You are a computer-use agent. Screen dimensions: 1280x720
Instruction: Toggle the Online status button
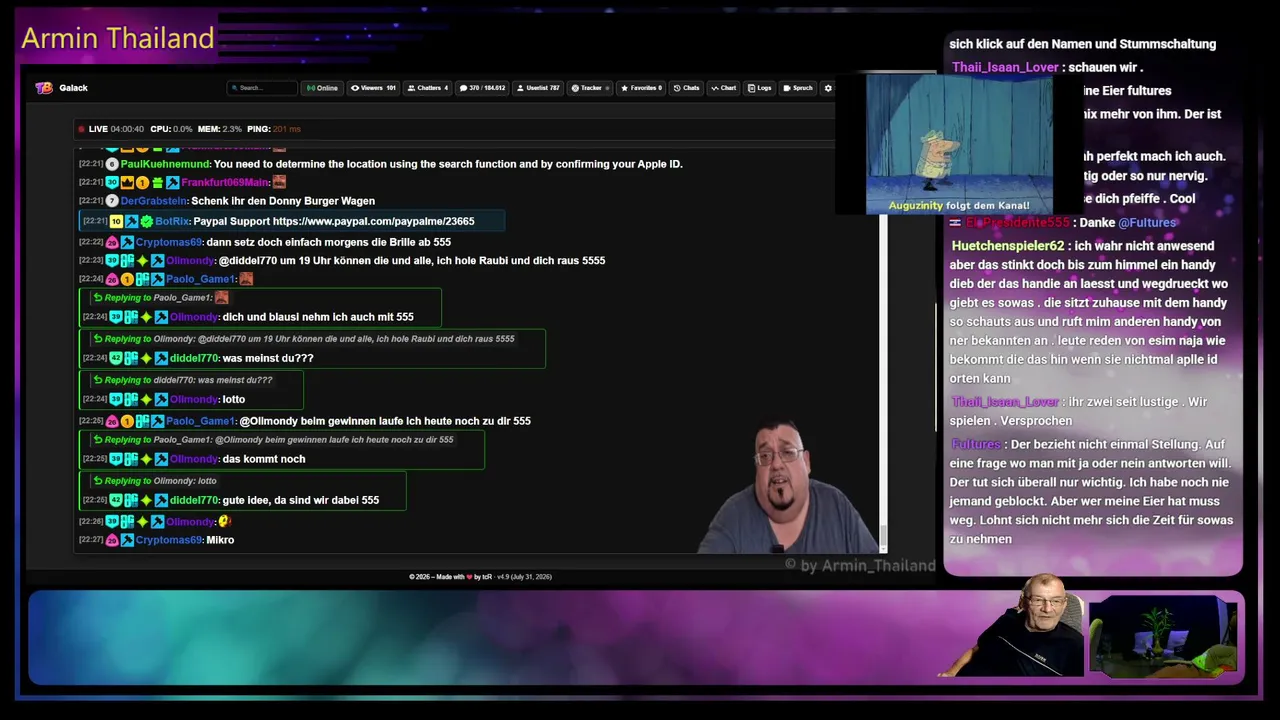322,88
